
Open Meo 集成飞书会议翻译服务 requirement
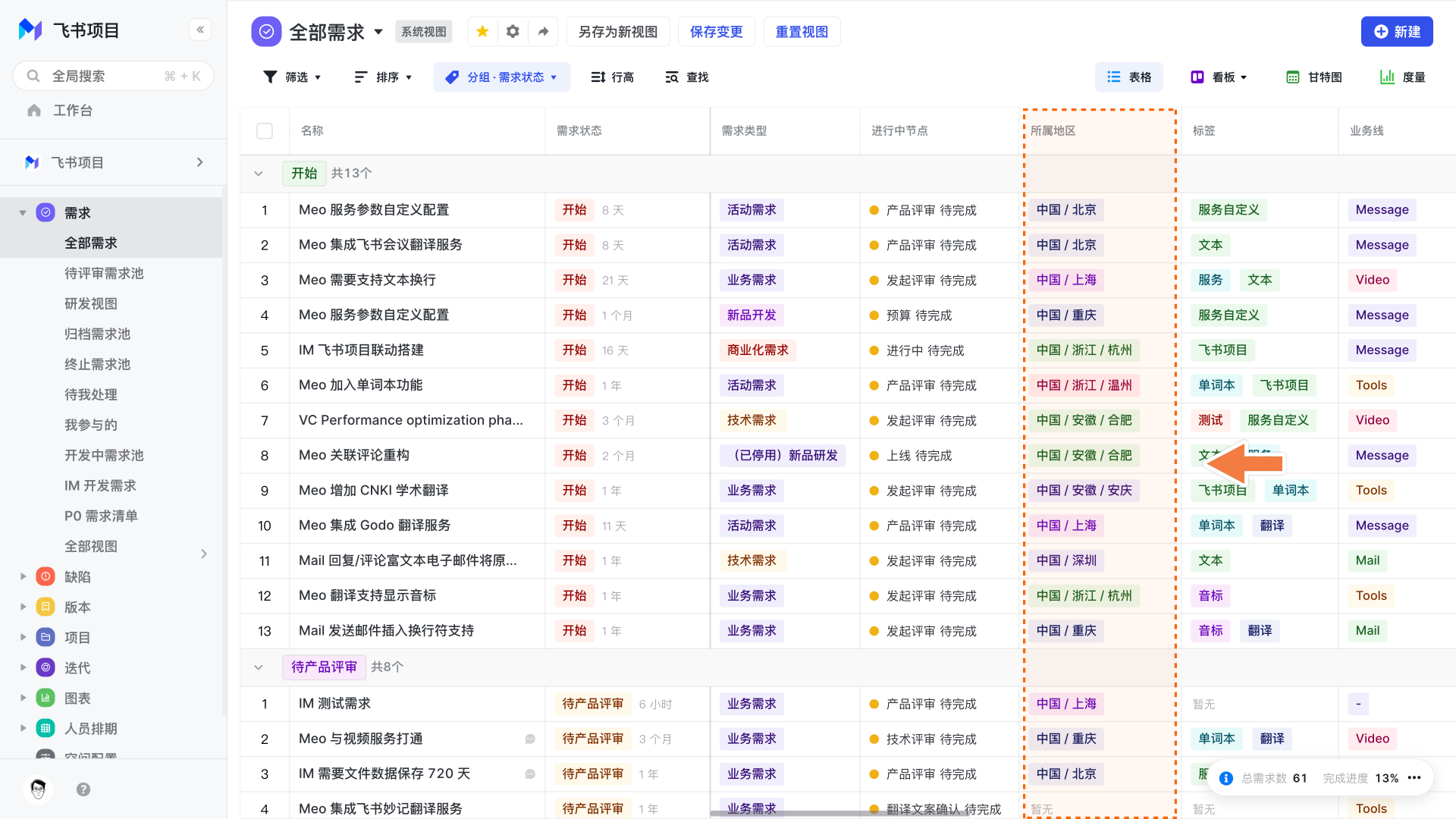pyautogui.click(x=381, y=245)
